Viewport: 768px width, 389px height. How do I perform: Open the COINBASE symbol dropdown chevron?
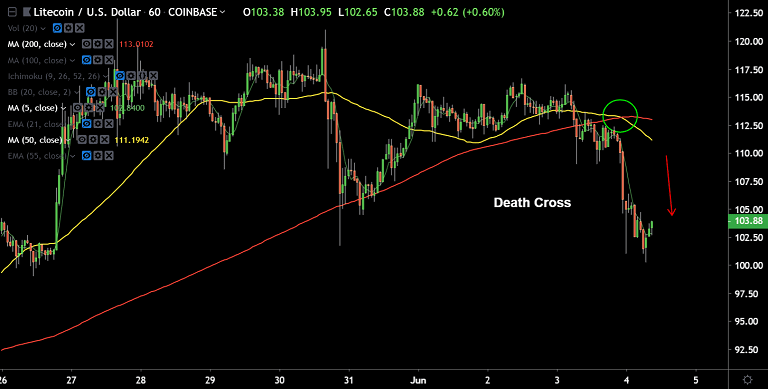coord(223,12)
